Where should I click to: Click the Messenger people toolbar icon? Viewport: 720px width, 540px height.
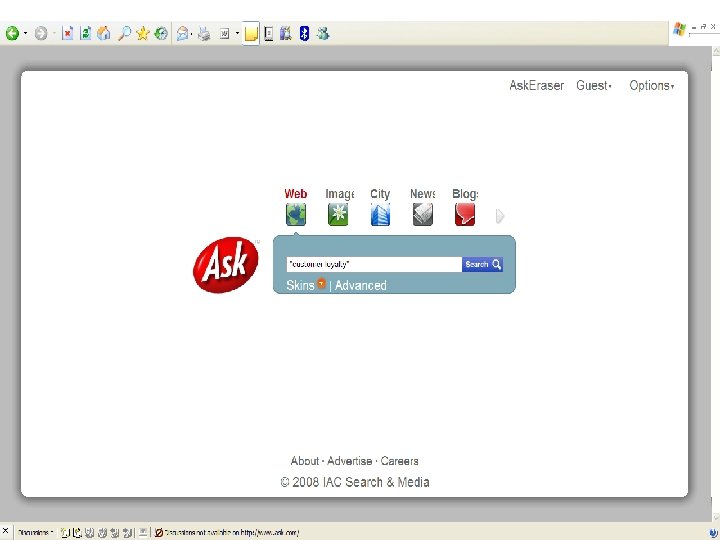323,33
